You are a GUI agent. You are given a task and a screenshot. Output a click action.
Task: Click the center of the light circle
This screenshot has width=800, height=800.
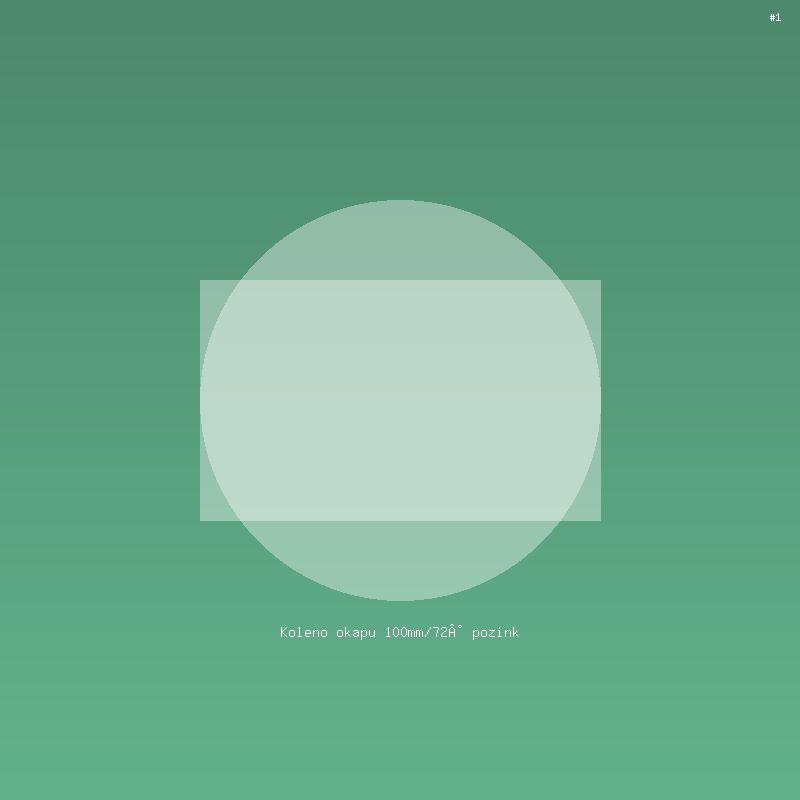click(x=400, y=400)
